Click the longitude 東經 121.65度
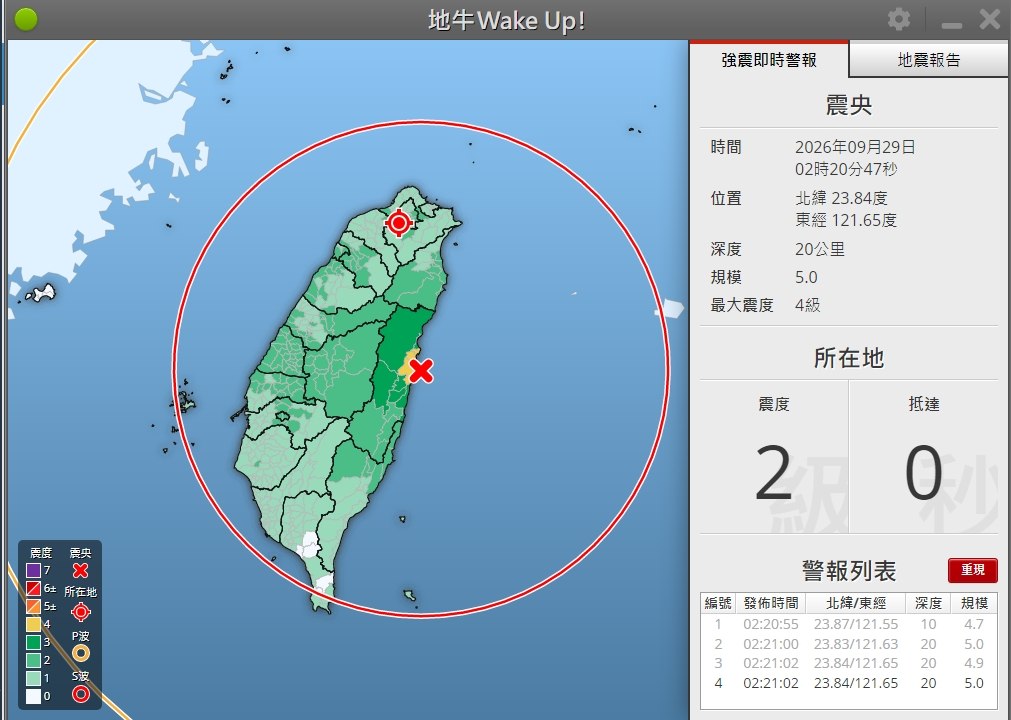This screenshot has width=1011, height=720. [x=846, y=220]
